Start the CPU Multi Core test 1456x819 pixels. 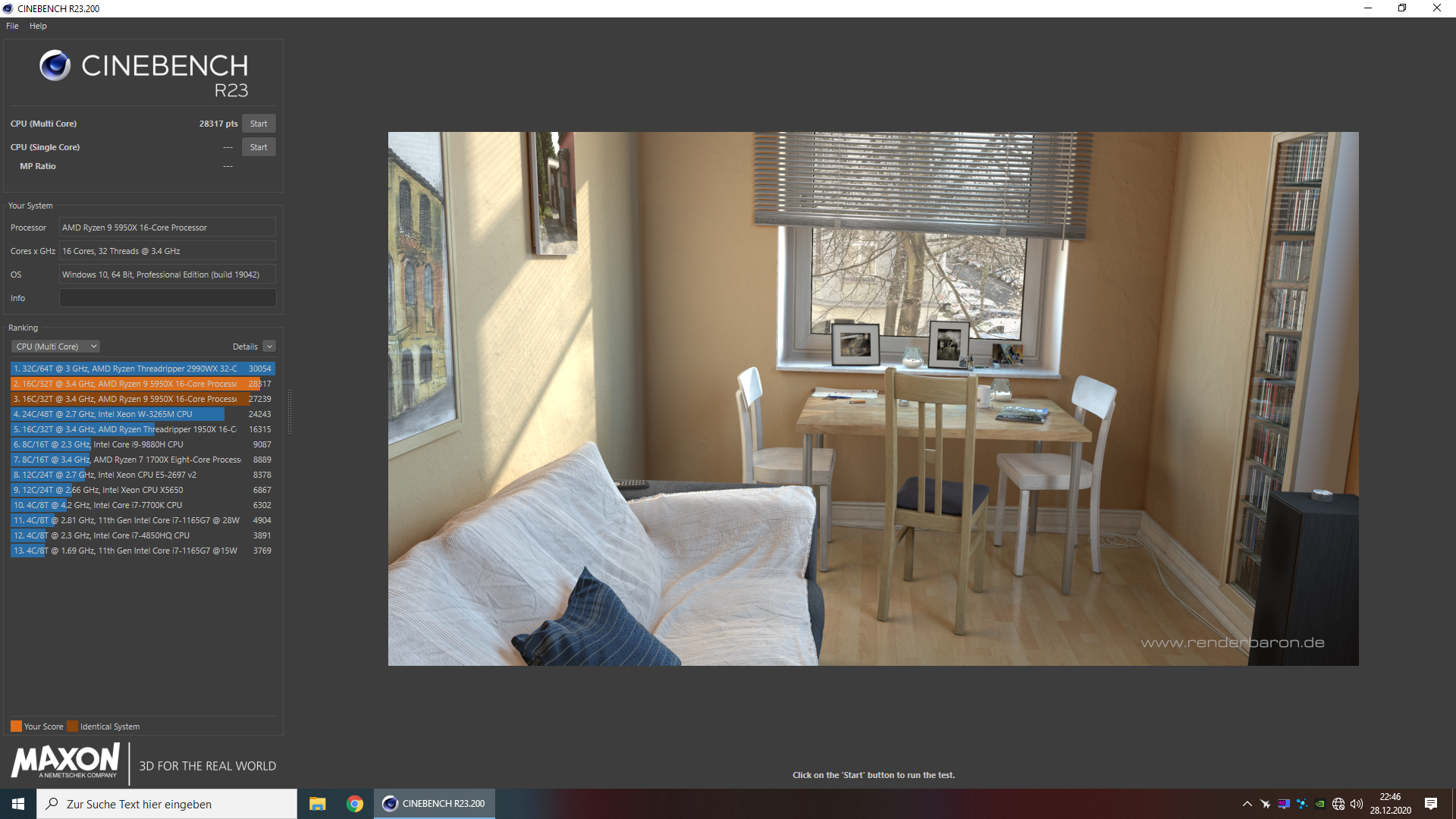(259, 124)
